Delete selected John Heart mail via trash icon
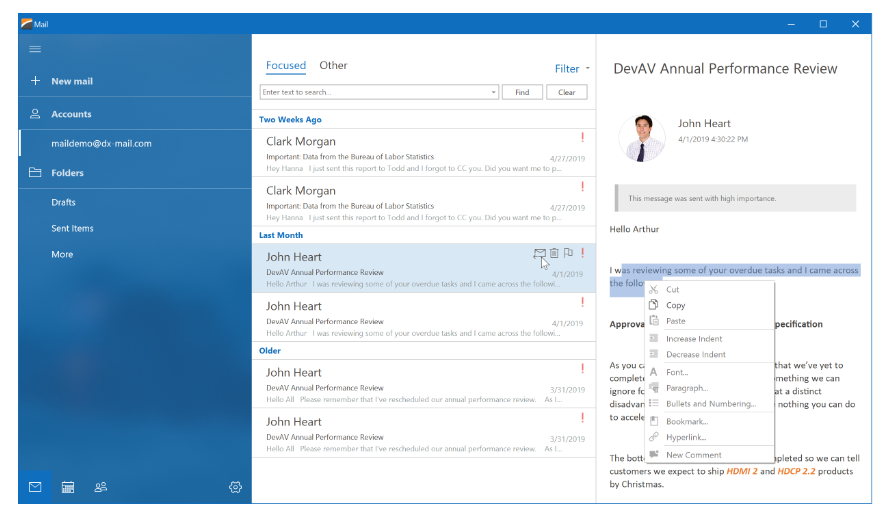This screenshot has height=521, width=892. click(x=554, y=253)
